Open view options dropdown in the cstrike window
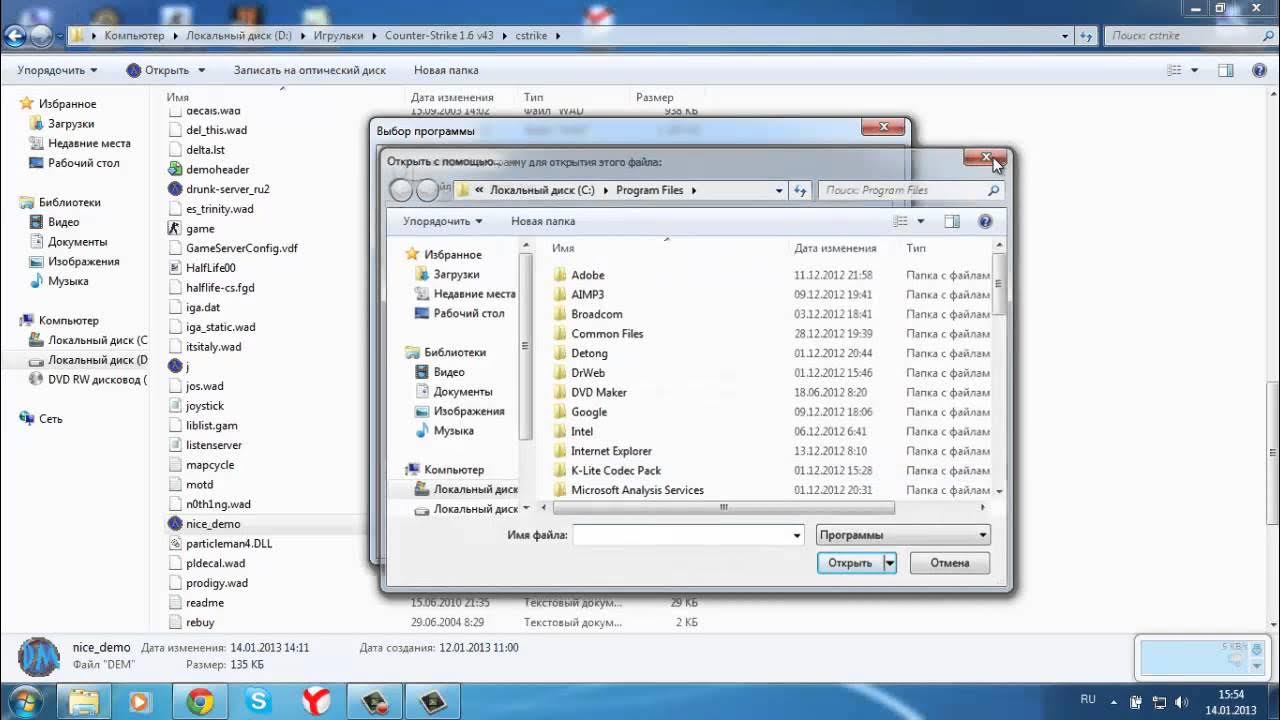The width and height of the screenshot is (1280, 720). tap(1194, 70)
